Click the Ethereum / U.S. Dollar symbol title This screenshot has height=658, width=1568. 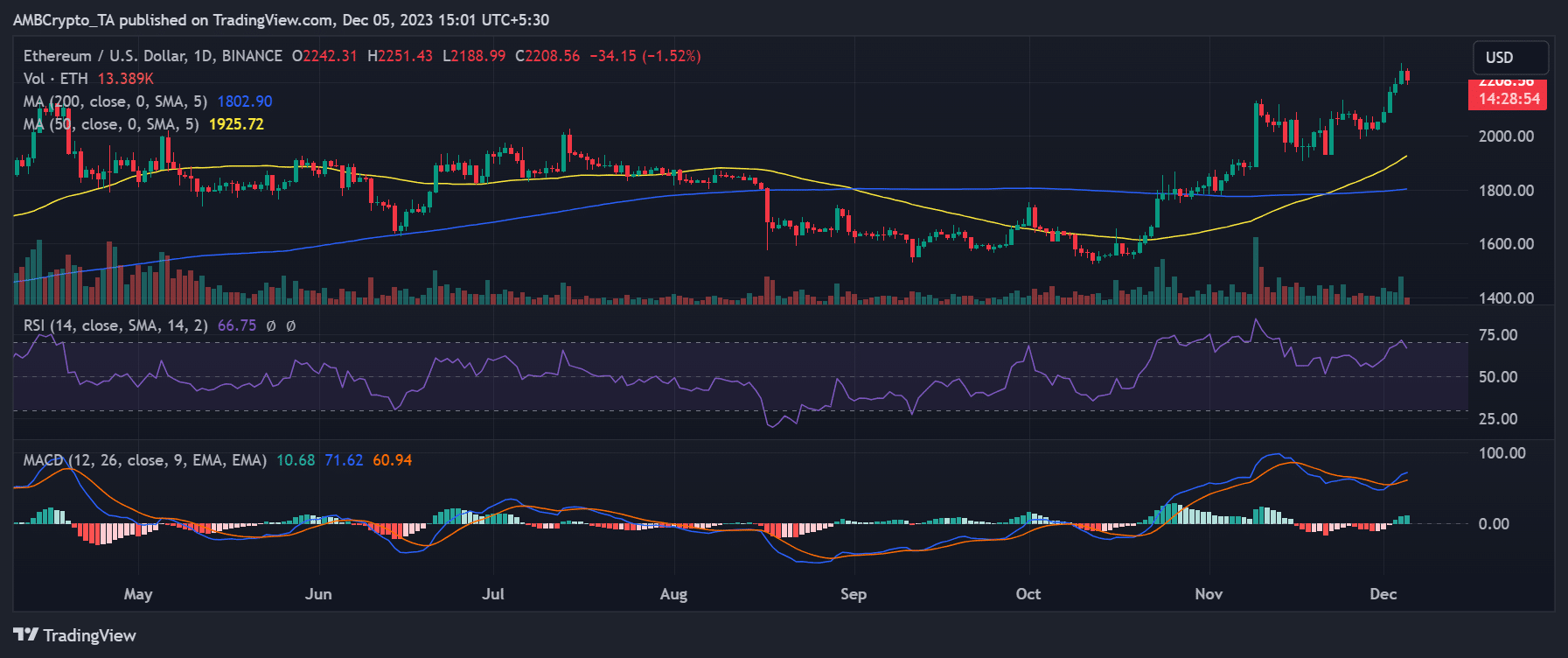pos(153,56)
